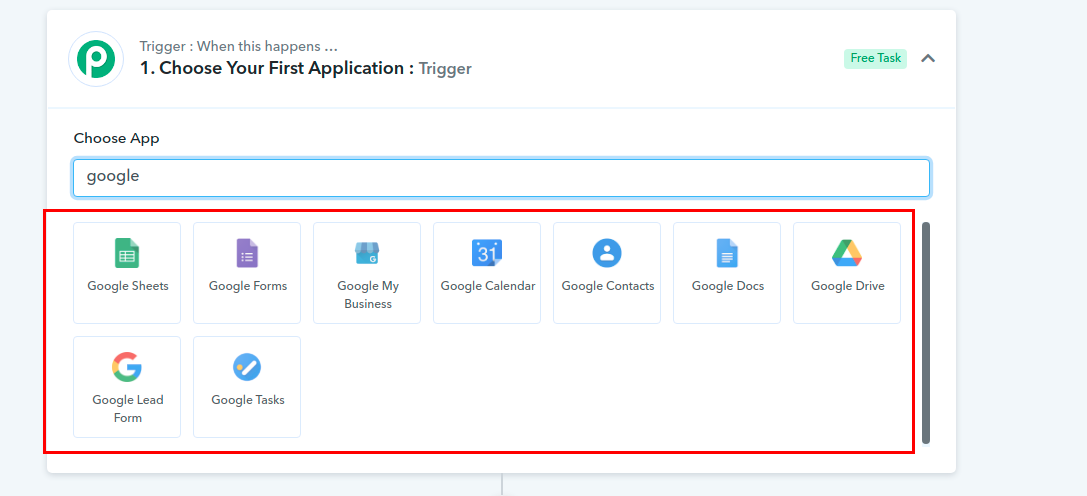Click the 'Google Drive' label text
The height and width of the screenshot is (496, 1087).
pyautogui.click(x=847, y=286)
